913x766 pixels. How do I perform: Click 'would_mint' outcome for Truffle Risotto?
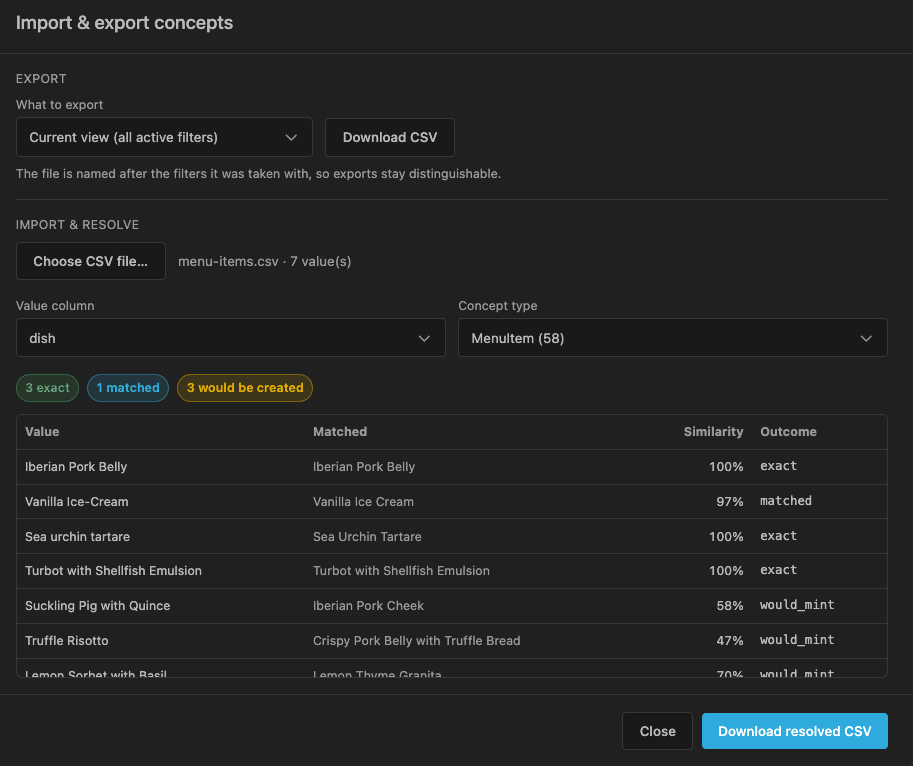(x=797, y=640)
